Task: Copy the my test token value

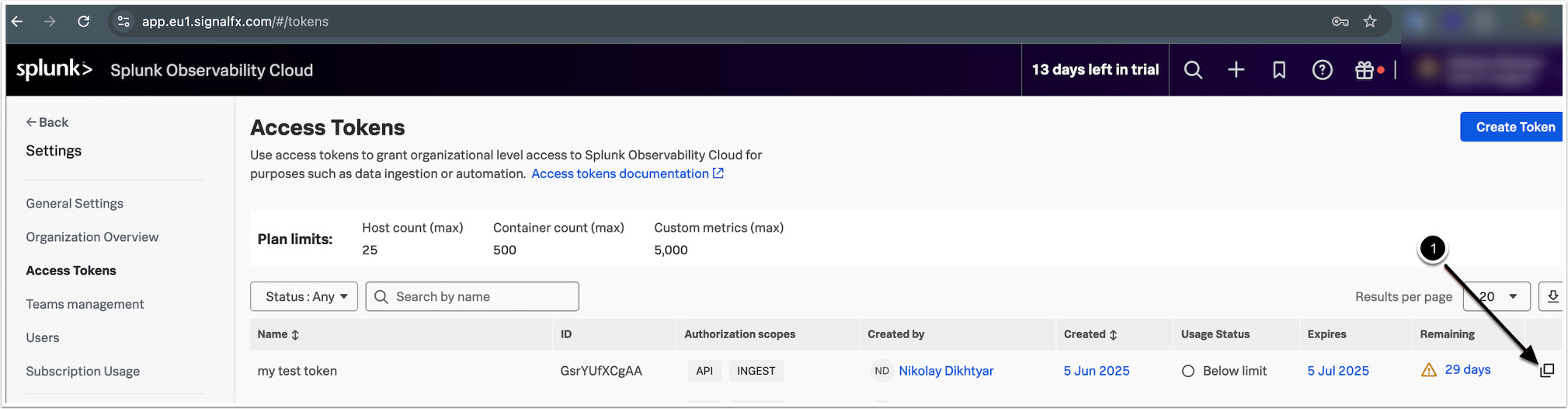Action: (x=1547, y=370)
